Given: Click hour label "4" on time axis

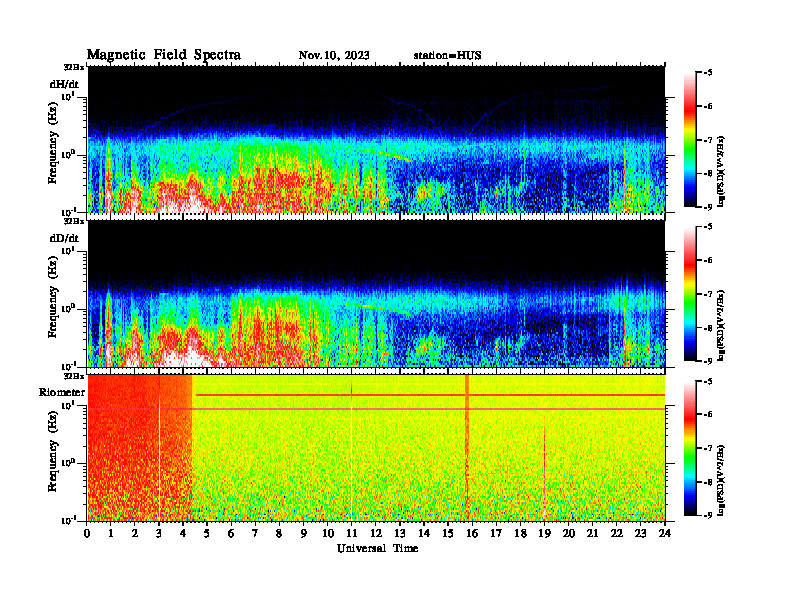Looking at the screenshot, I should coord(183,533).
